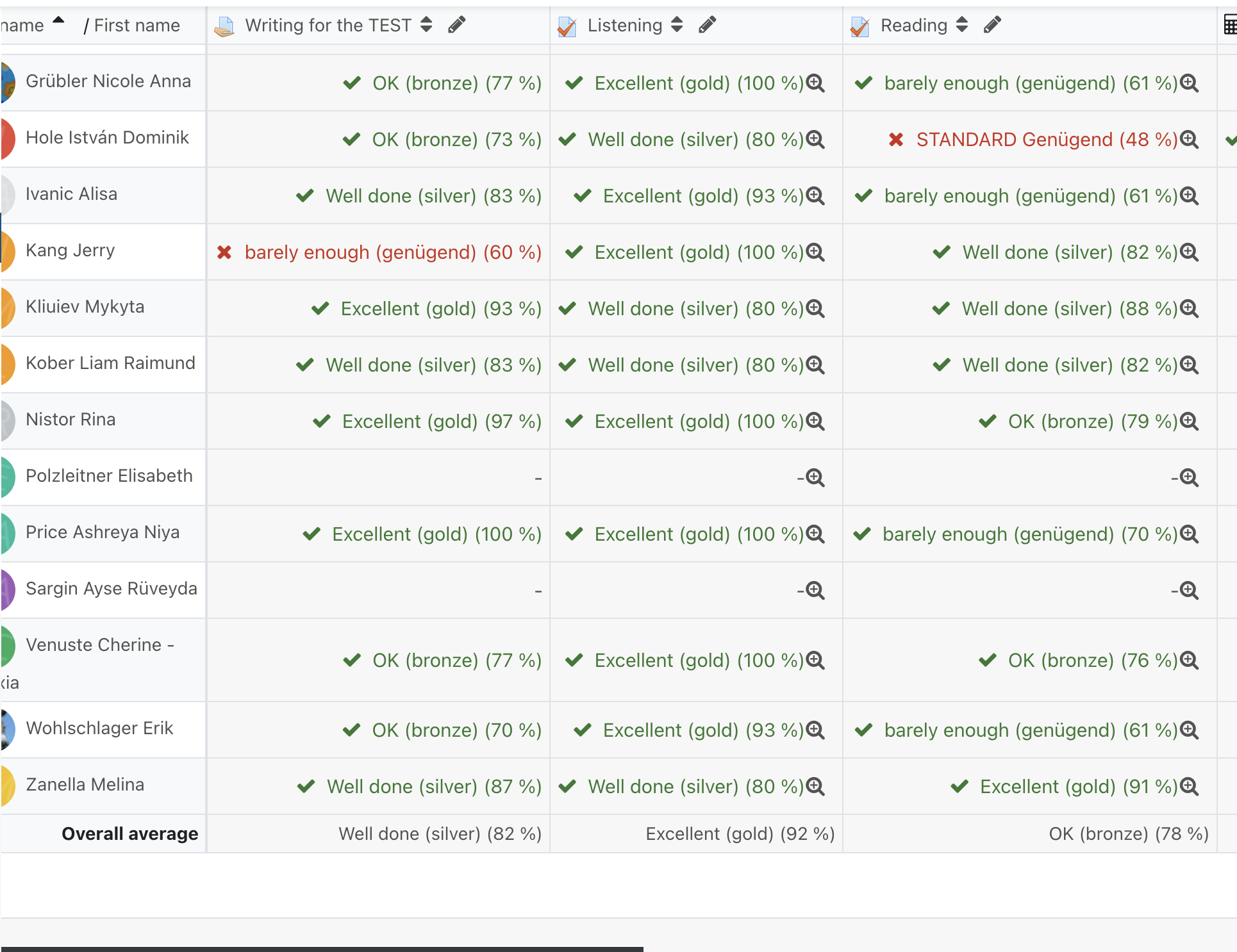The width and height of the screenshot is (1237, 952).
Task: Sort by the Listening column arrows
Action: click(x=677, y=25)
